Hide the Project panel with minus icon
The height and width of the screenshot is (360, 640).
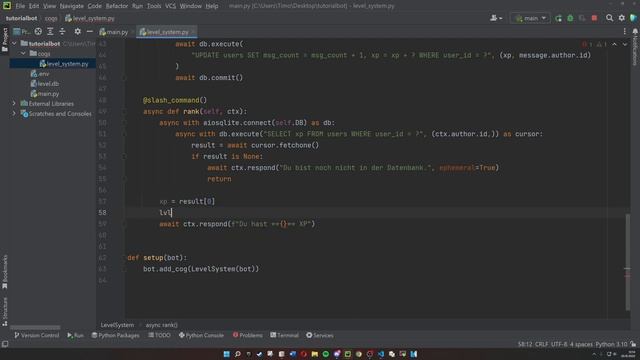[89, 31]
